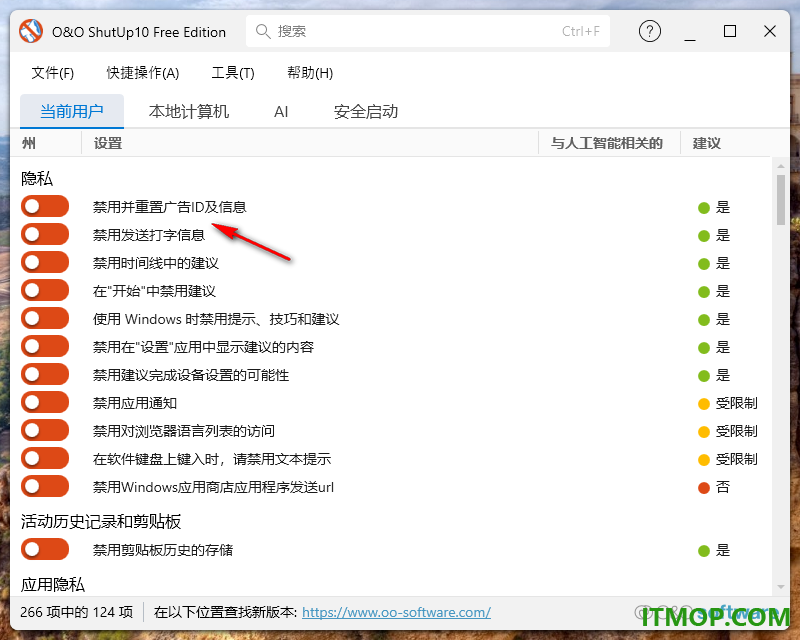Toggle 禁用Windows应用商店应用程序发送url switch
800x640 pixels.
click(45, 486)
